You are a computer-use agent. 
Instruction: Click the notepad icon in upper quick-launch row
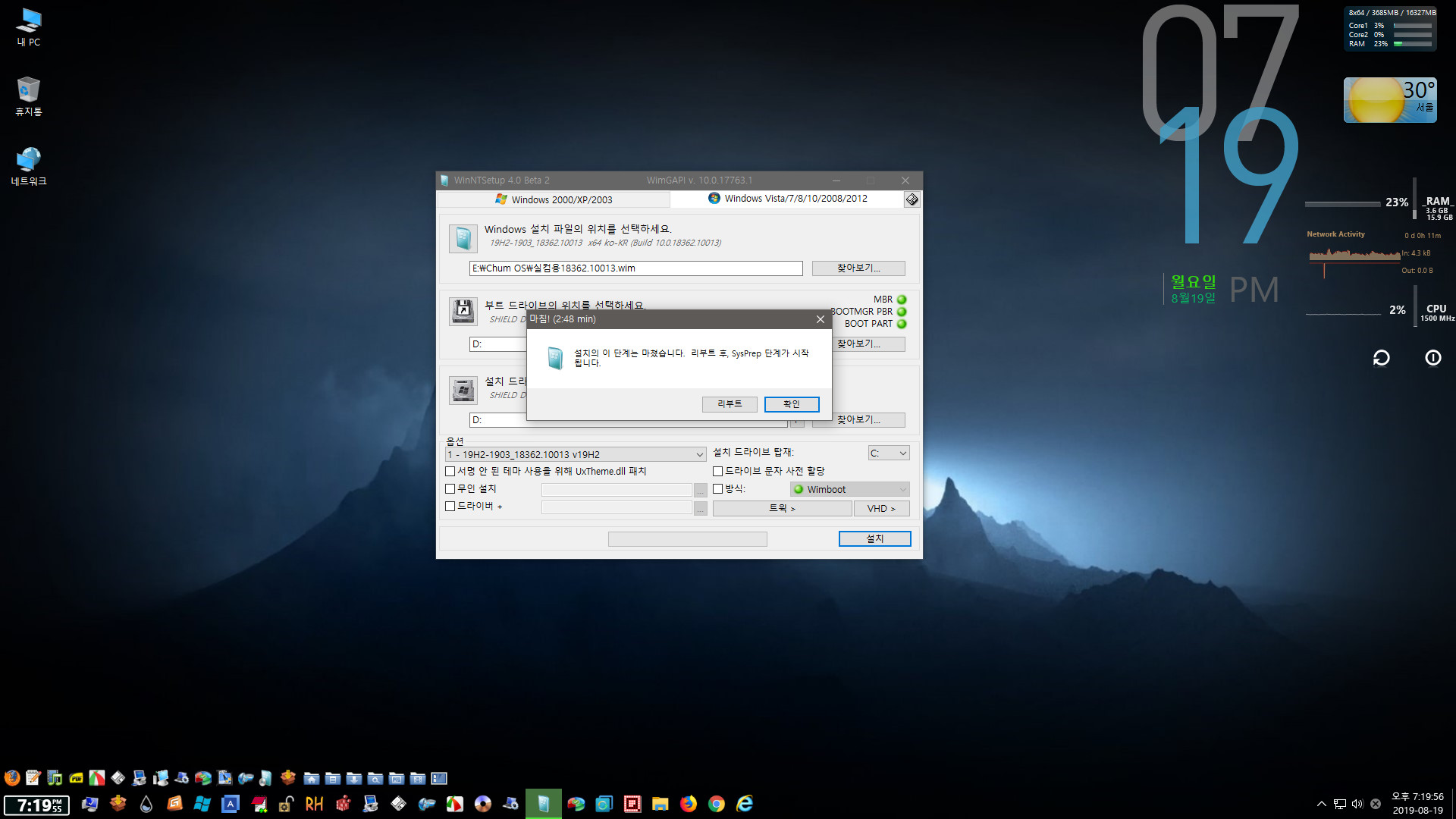(33, 778)
